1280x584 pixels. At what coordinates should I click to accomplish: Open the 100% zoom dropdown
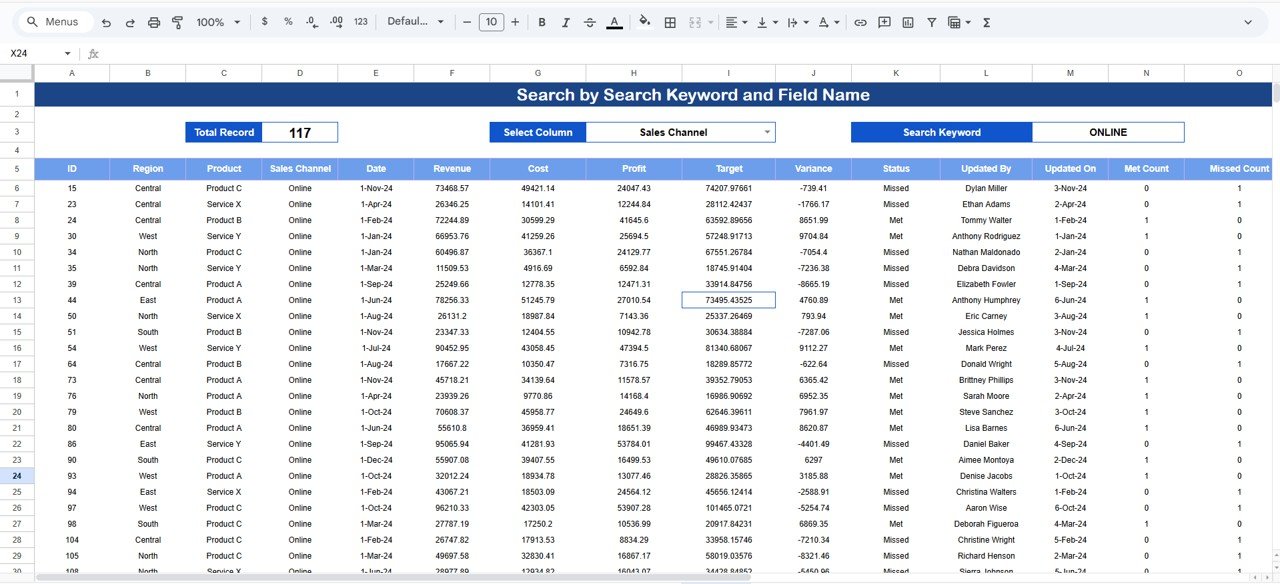[218, 22]
